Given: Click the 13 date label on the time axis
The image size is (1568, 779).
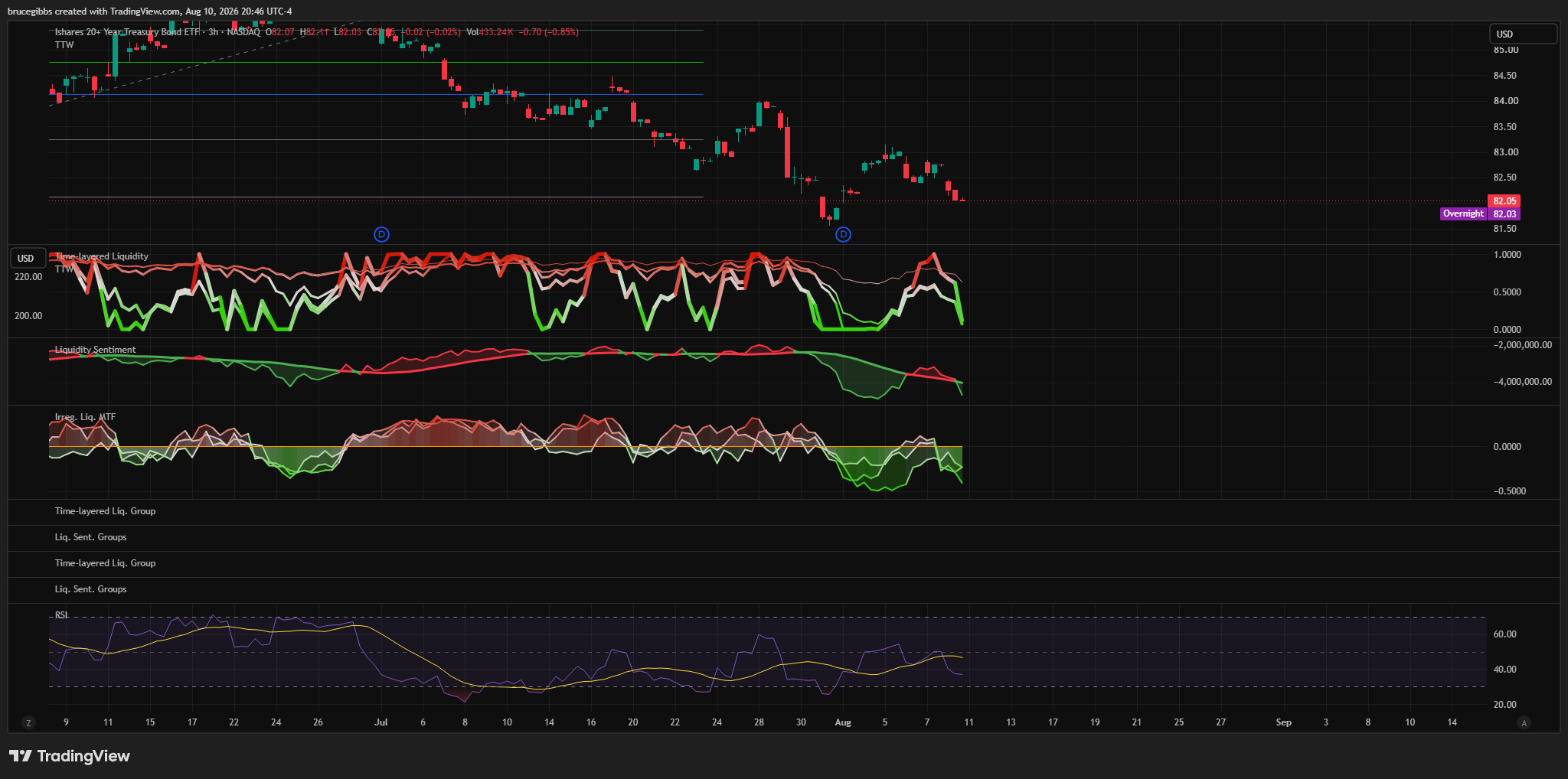Looking at the screenshot, I should (1011, 722).
